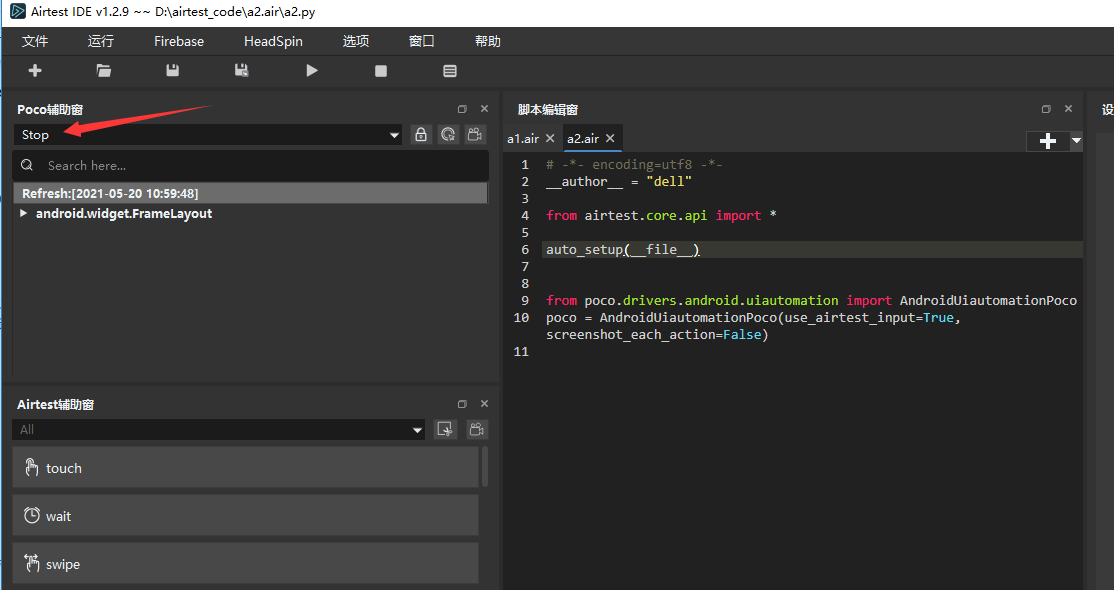Screen dimensions: 1114x590
Task: Click the wait command button
Action: pos(245,515)
